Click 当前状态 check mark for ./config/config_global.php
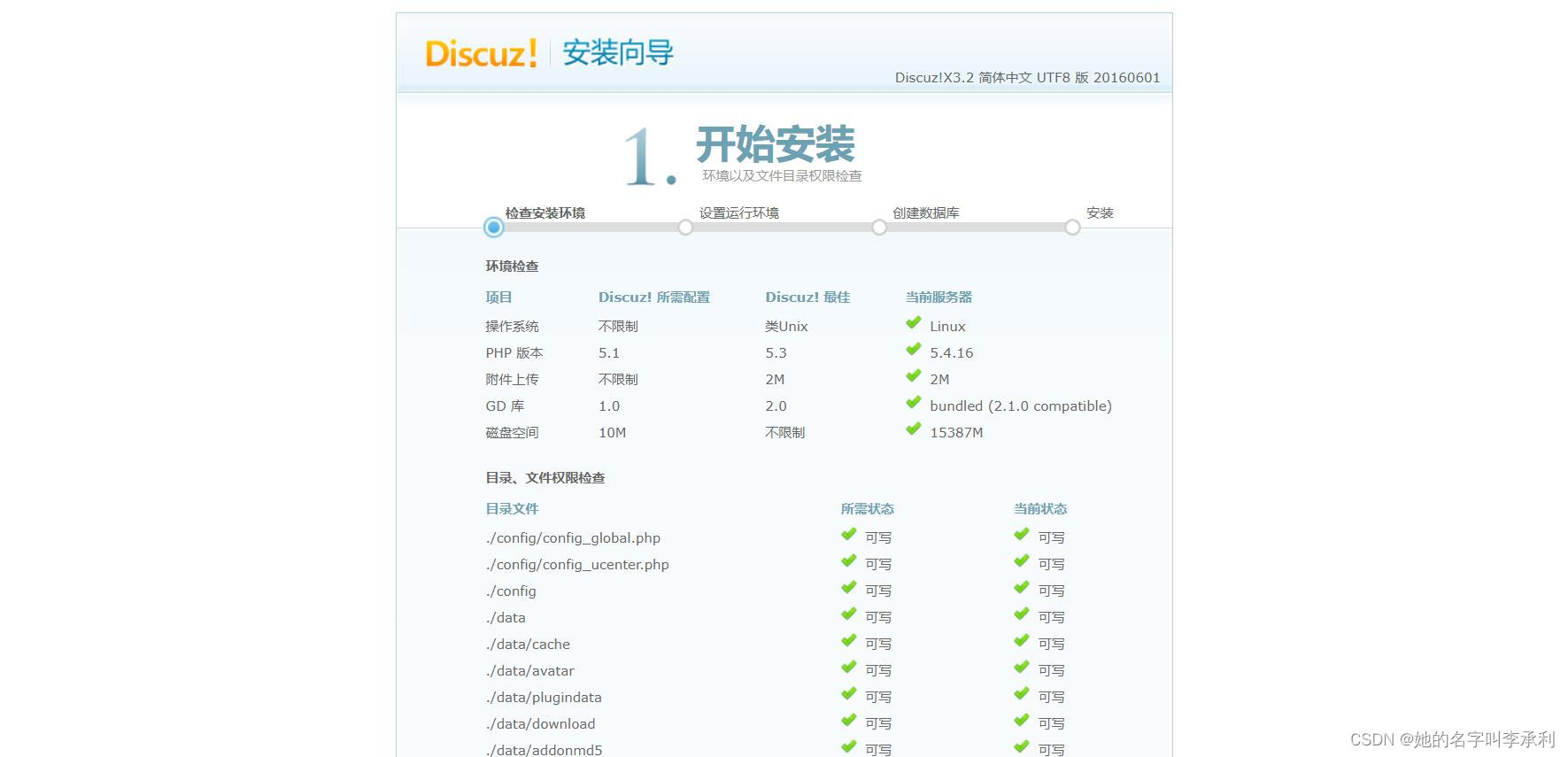 tap(1022, 535)
